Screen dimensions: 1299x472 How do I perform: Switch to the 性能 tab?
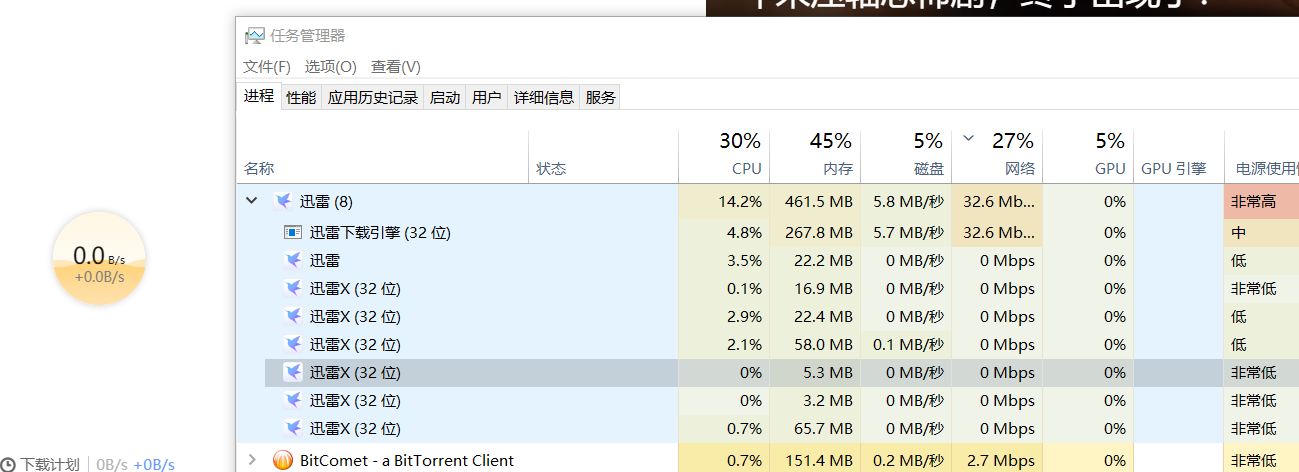(301, 97)
